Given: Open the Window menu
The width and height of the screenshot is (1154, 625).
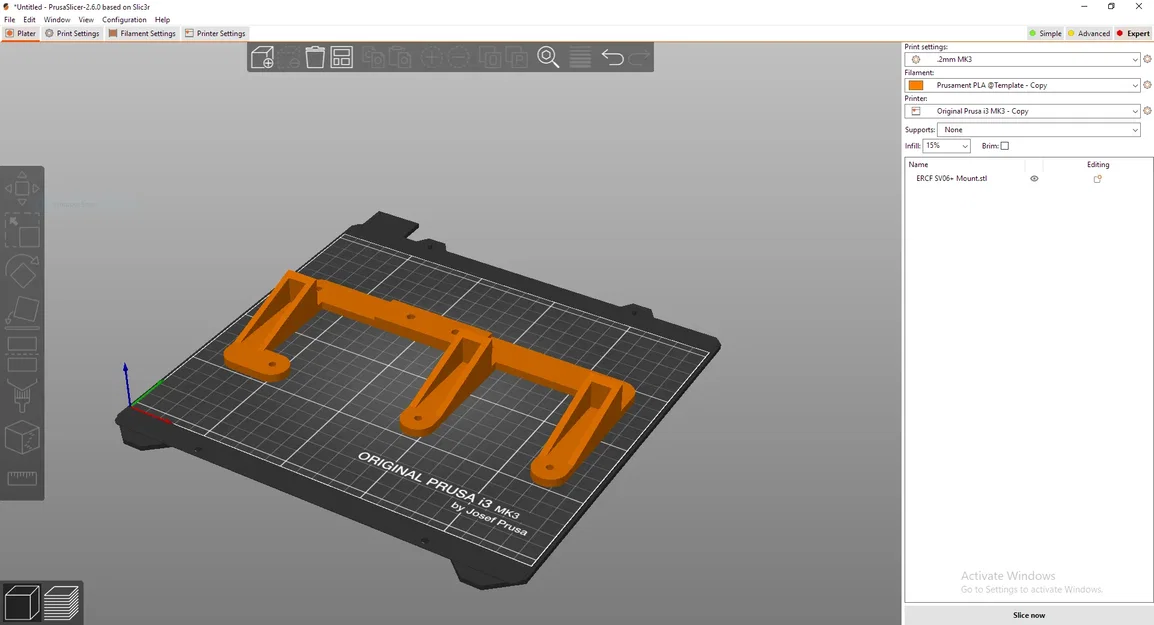Looking at the screenshot, I should tap(57, 20).
